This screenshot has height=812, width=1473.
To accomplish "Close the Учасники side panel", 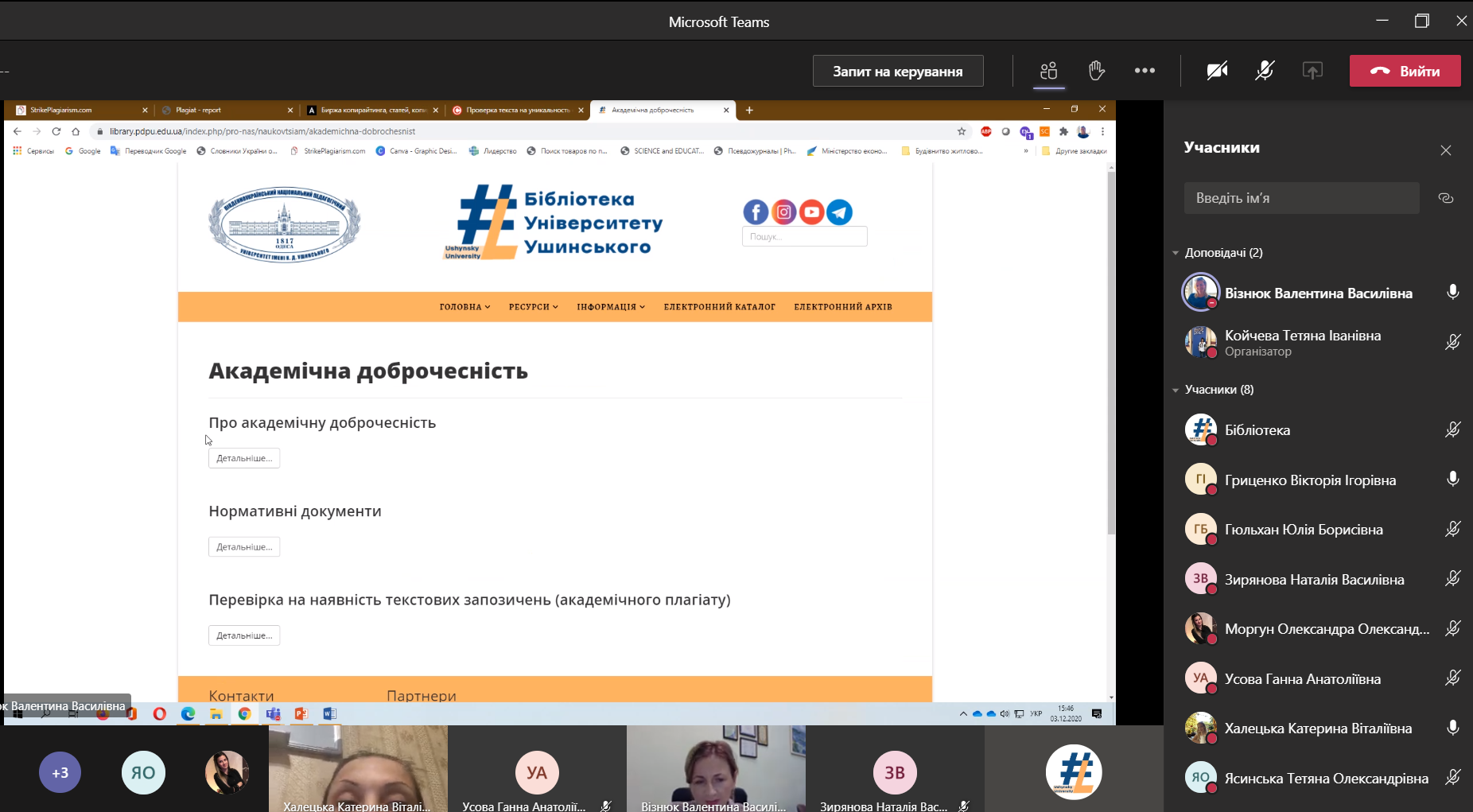I will 1446,150.
